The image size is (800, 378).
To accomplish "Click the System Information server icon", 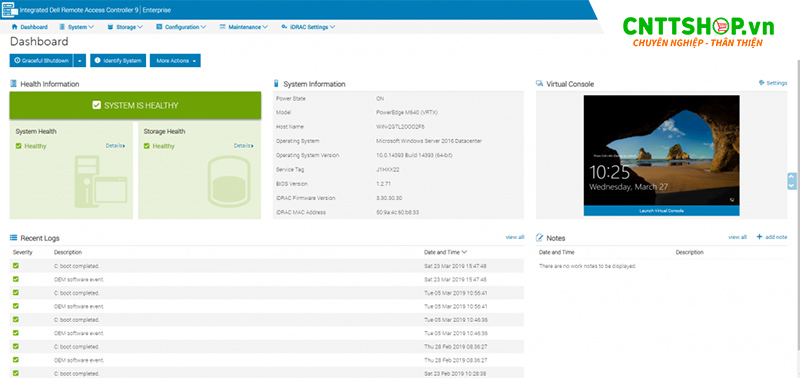I will point(277,84).
